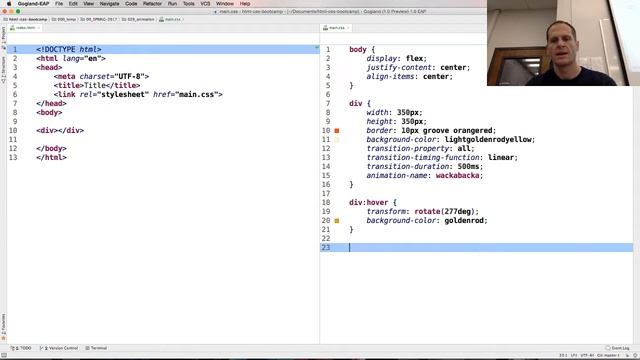Open the Project tool window sidebar
640x360 pixels.
tap(3, 38)
